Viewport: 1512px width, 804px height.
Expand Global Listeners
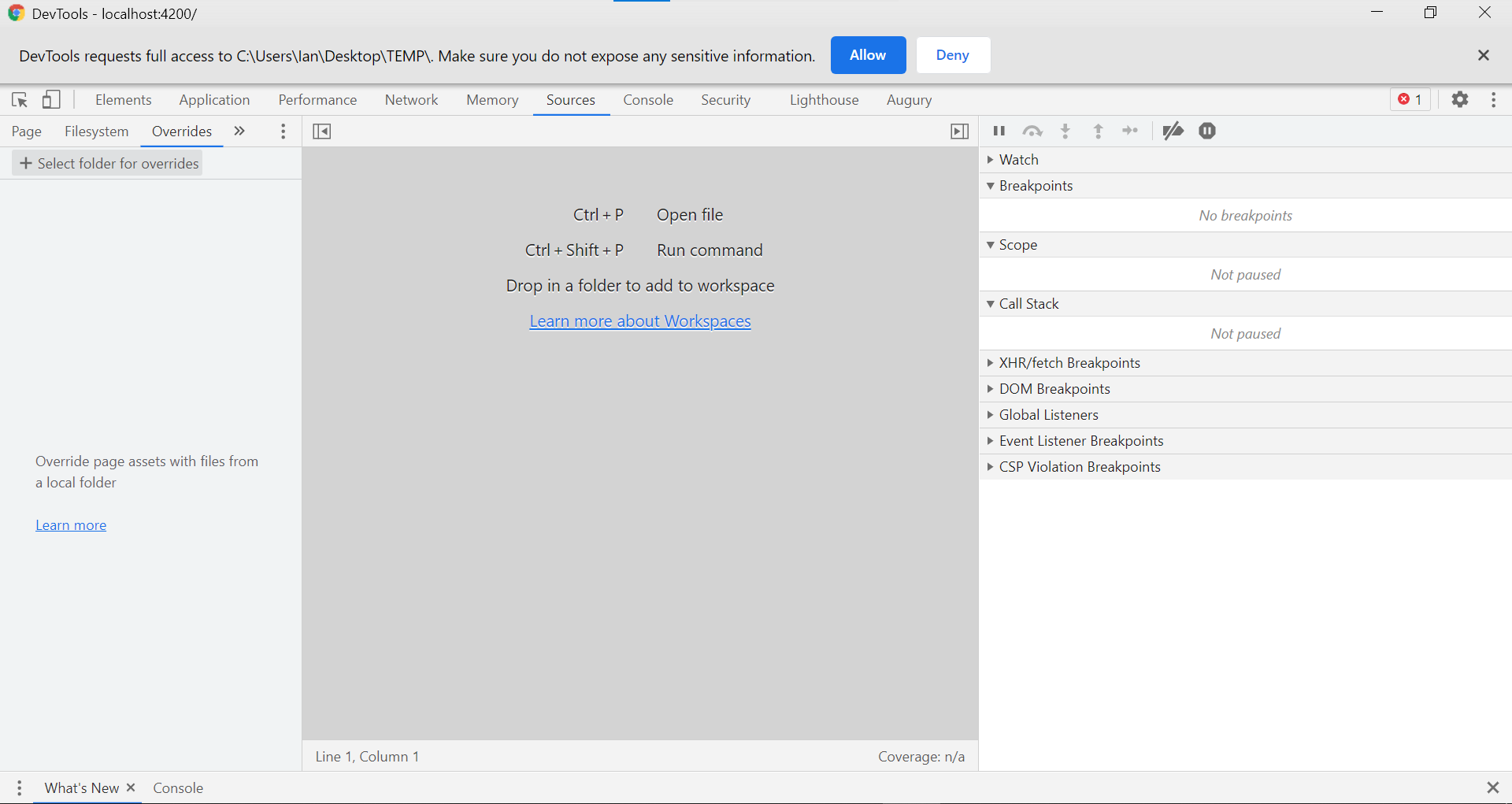point(1245,415)
